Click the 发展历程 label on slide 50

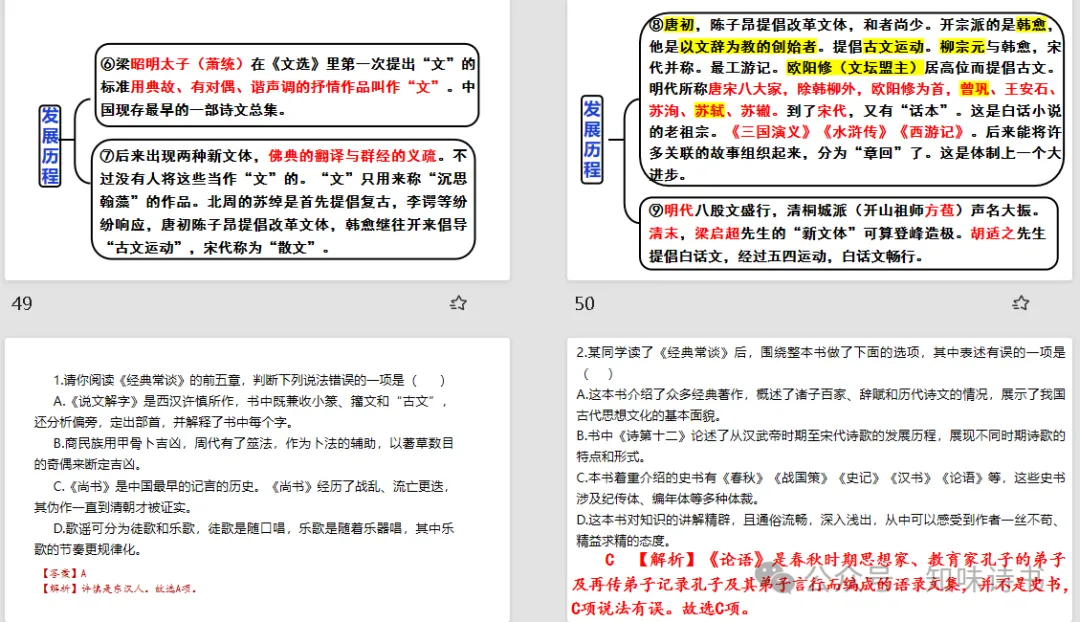click(592, 140)
